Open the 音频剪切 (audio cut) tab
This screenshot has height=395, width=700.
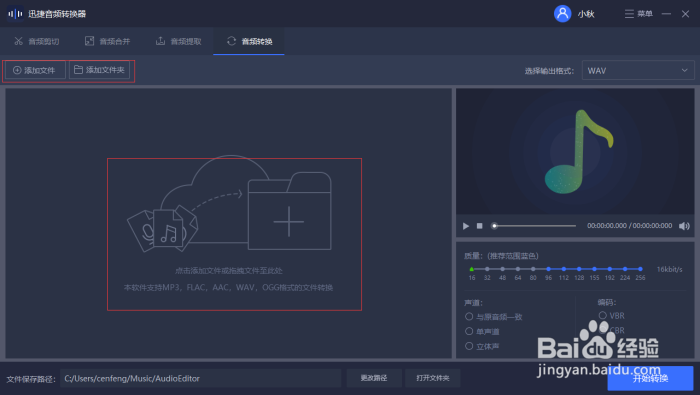pyautogui.click(x=37, y=42)
